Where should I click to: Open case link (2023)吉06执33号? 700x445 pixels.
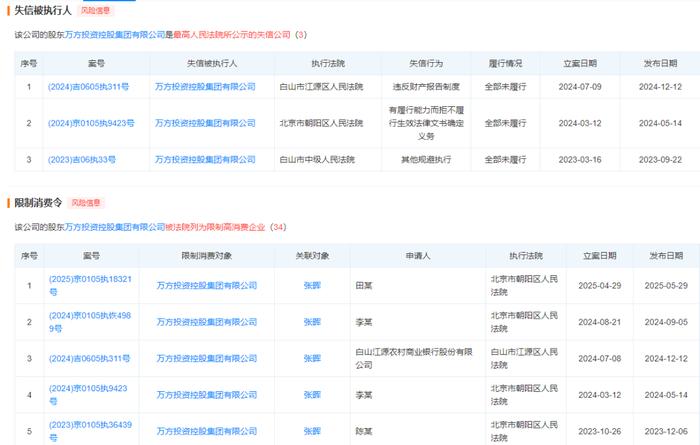[x=82, y=159]
